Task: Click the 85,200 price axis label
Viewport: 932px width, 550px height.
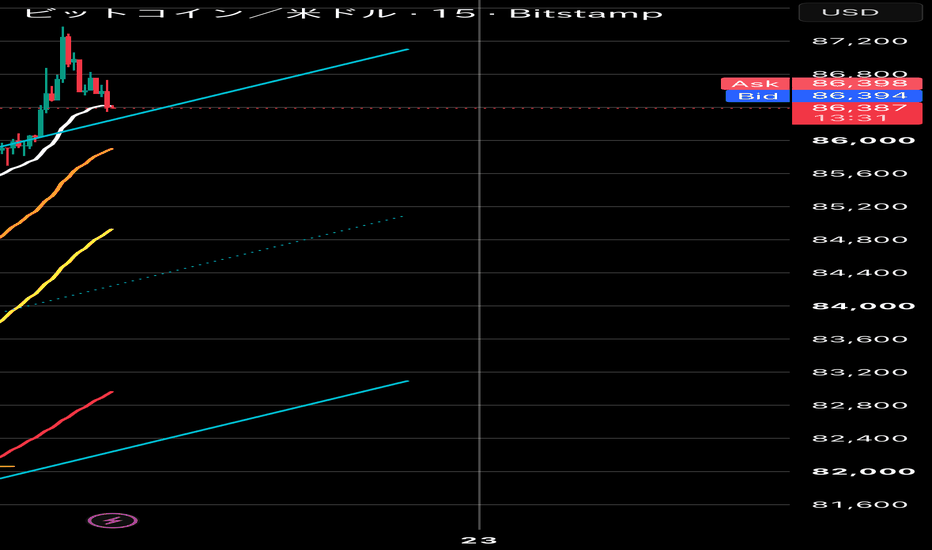Action: [x=859, y=207]
